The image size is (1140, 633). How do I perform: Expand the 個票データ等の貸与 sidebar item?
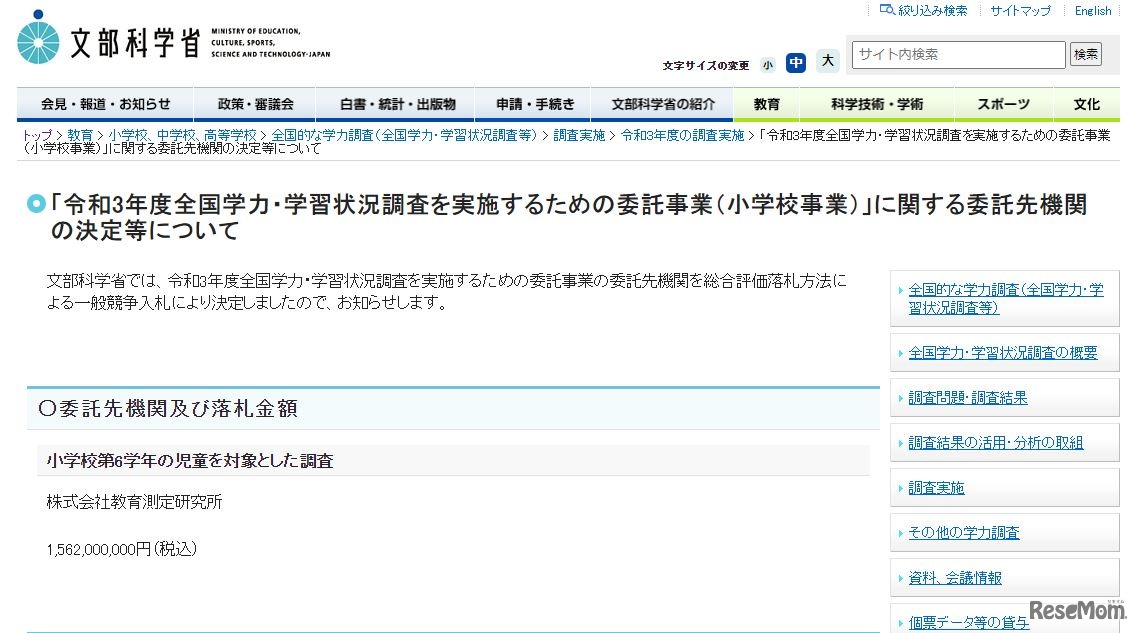click(x=968, y=621)
